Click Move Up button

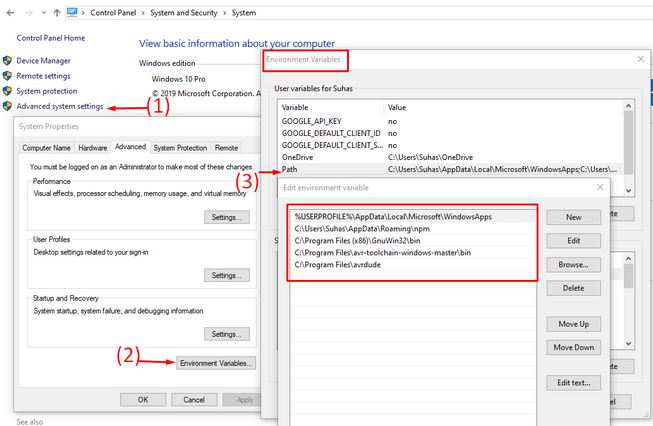573,324
